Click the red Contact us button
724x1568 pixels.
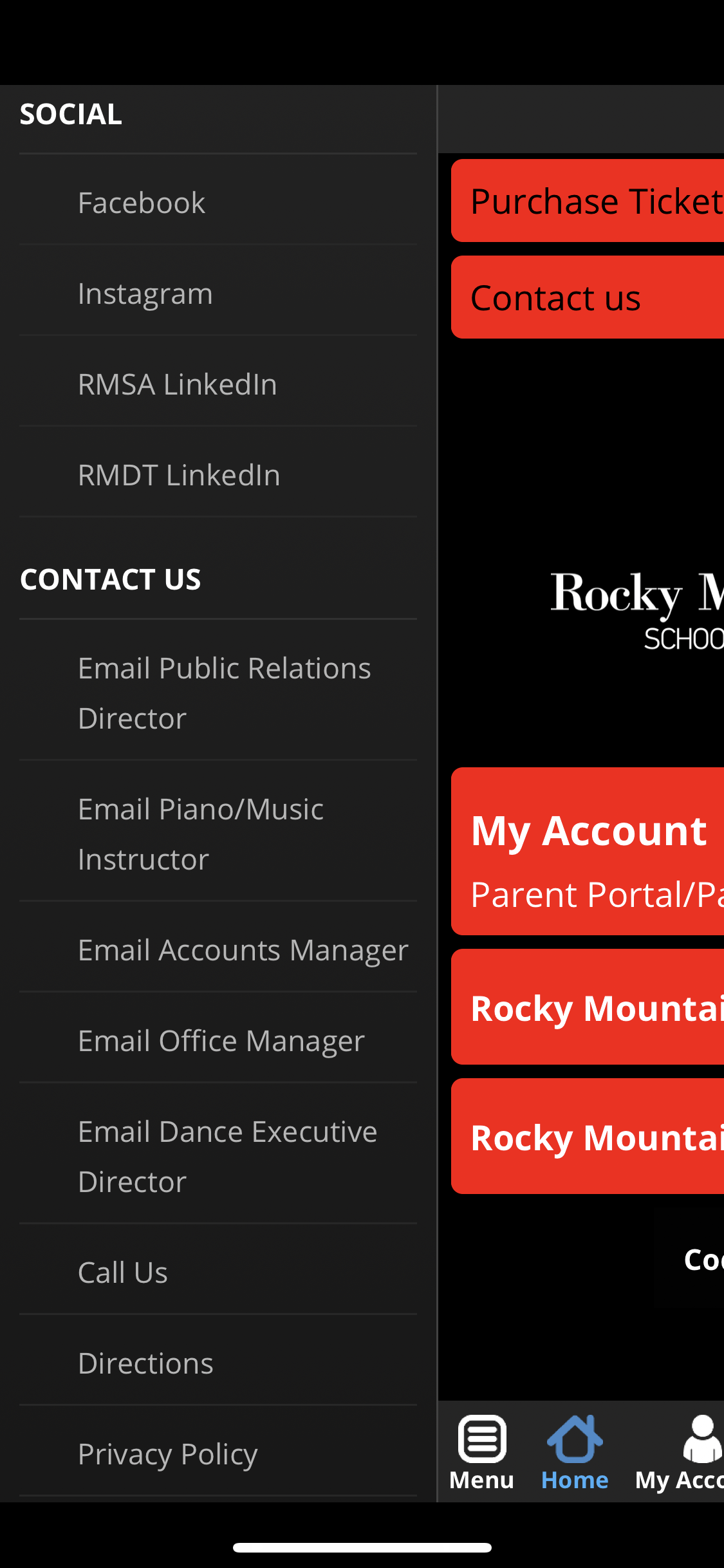[x=588, y=297]
